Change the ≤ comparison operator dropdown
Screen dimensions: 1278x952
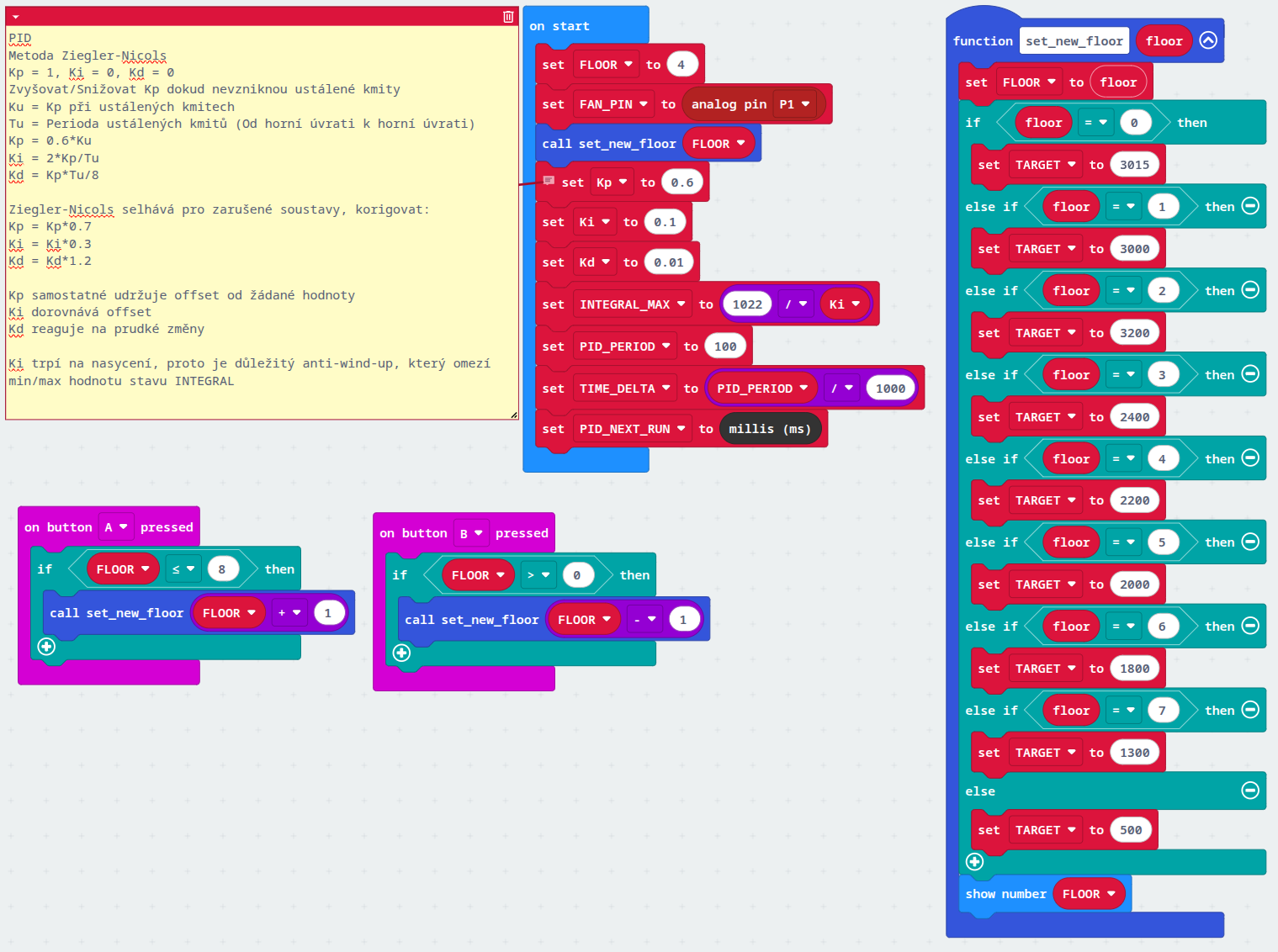point(183,569)
